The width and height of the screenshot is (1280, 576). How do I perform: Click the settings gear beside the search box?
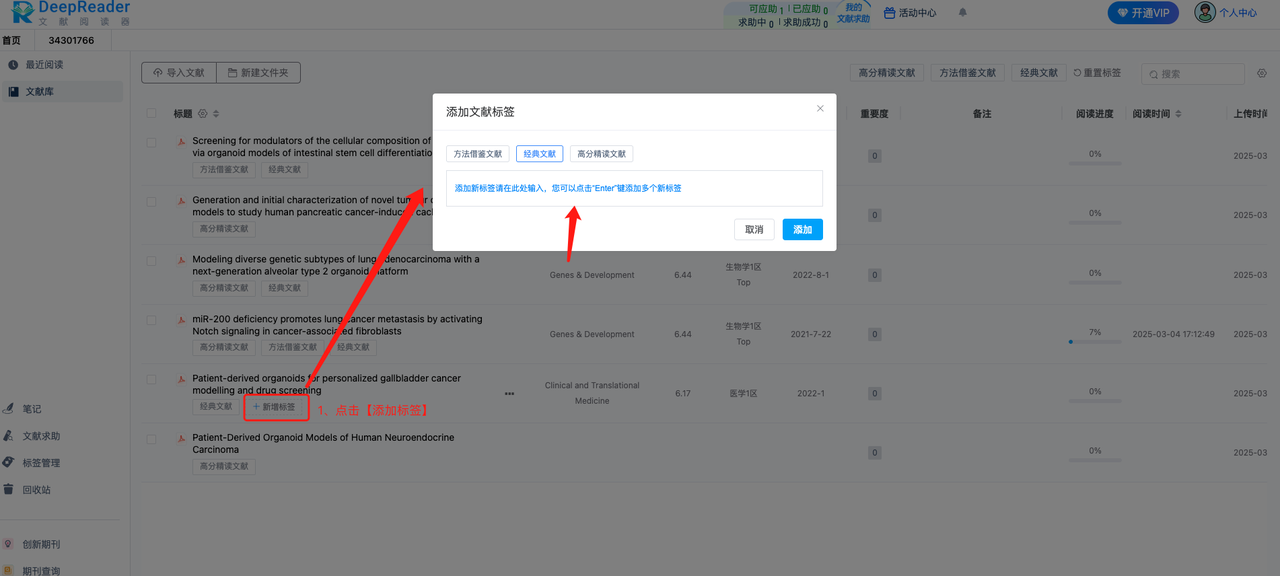pyautogui.click(x=1261, y=73)
